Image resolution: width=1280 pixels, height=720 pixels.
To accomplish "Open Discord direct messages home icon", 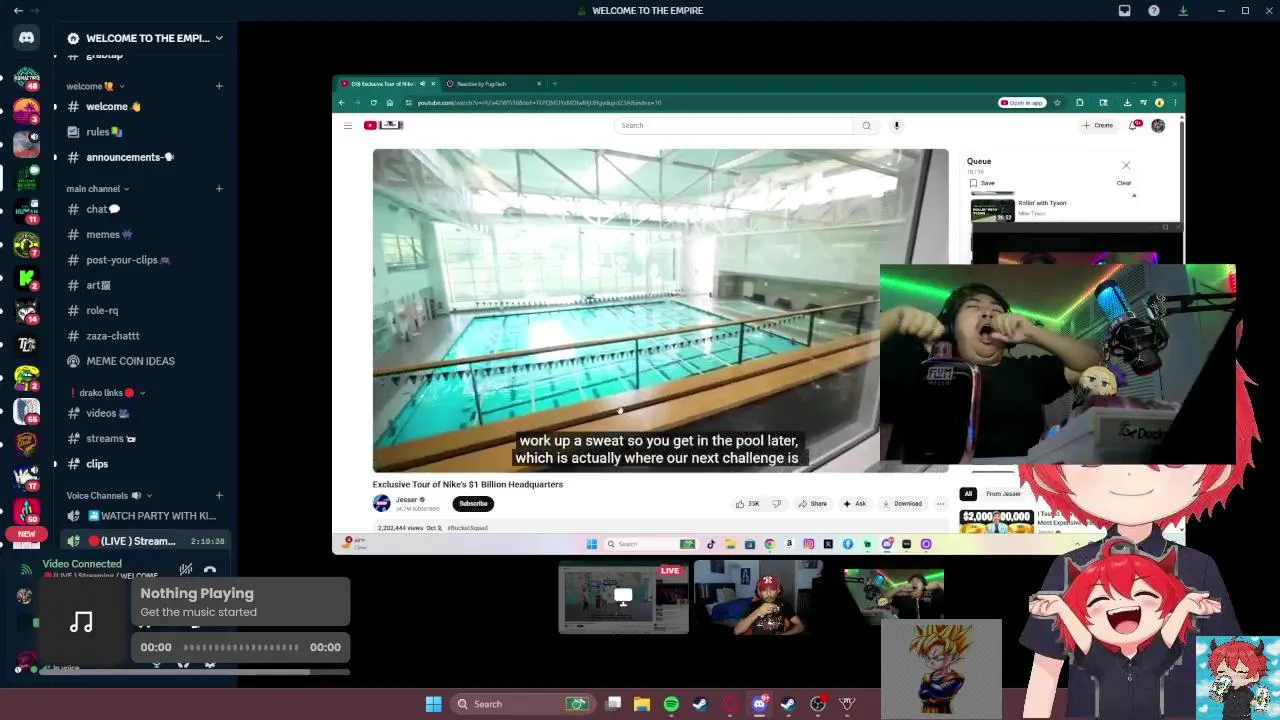I will pos(27,38).
